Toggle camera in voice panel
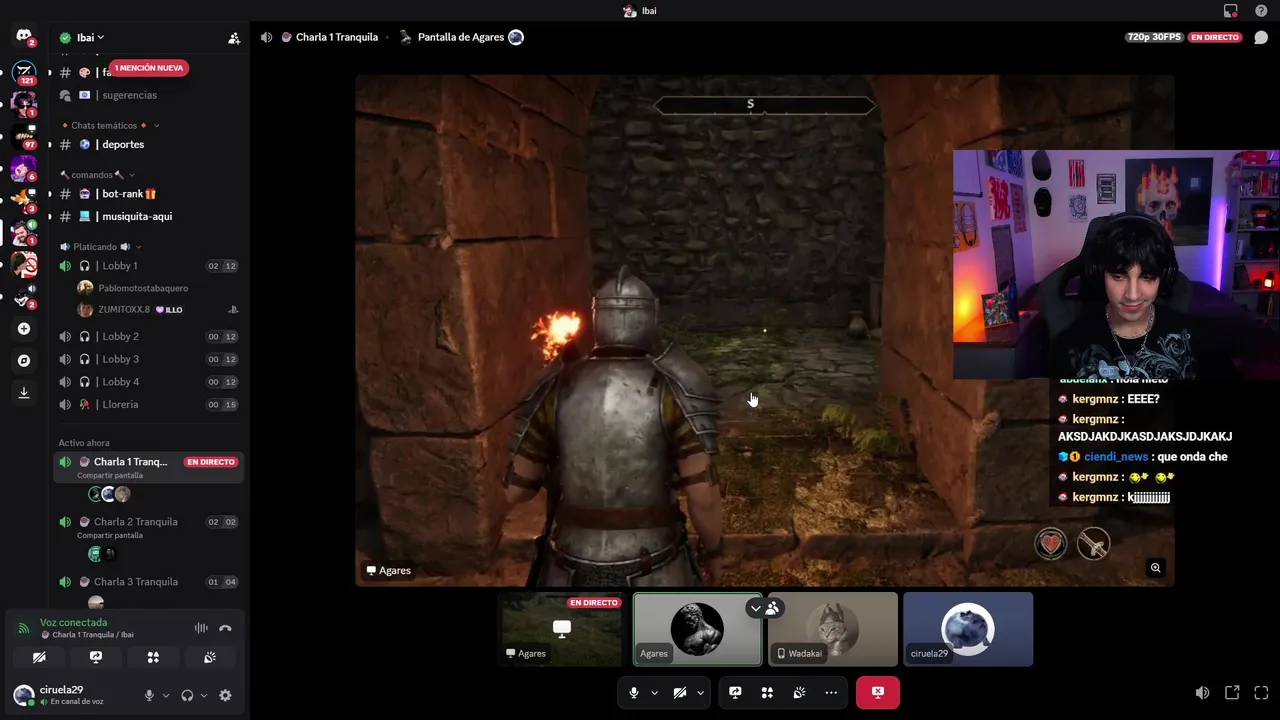 [39, 657]
